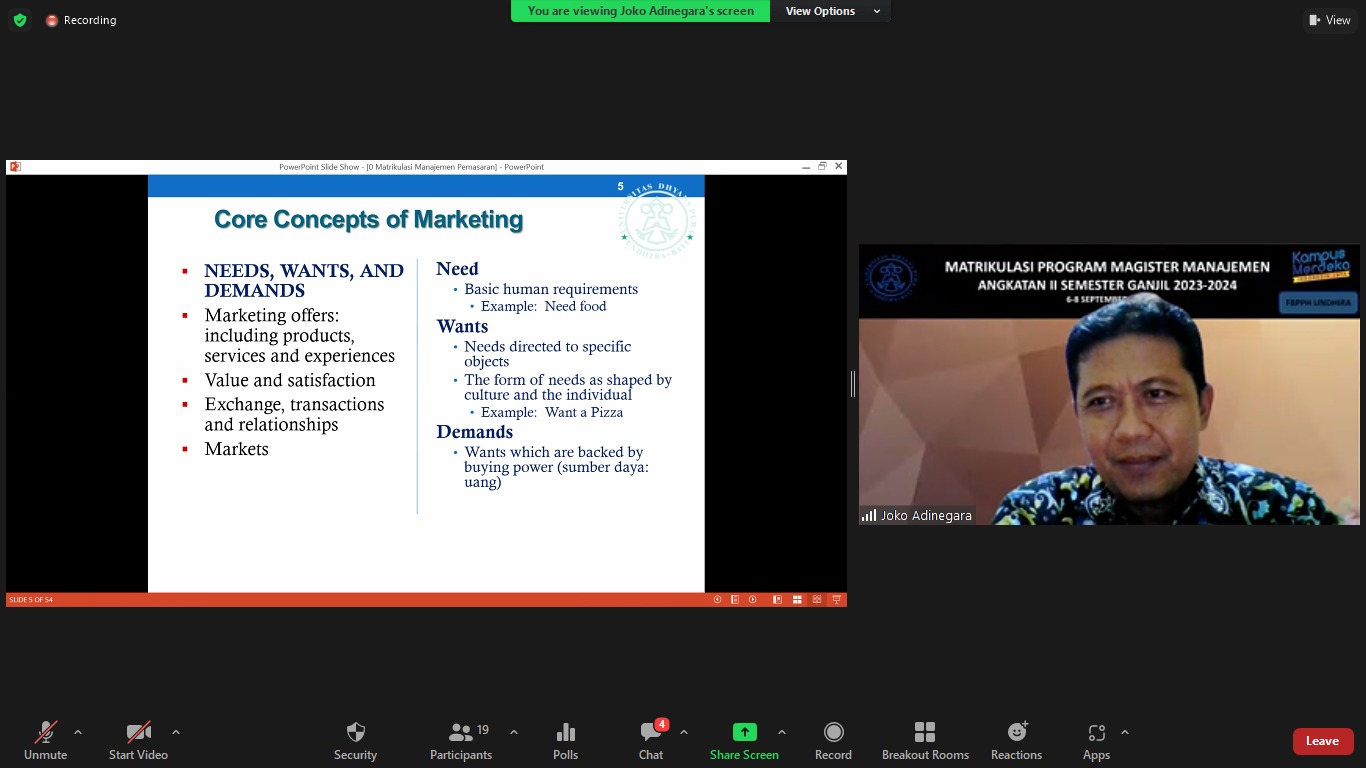Open the Reactions menu

click(1016, 741)
